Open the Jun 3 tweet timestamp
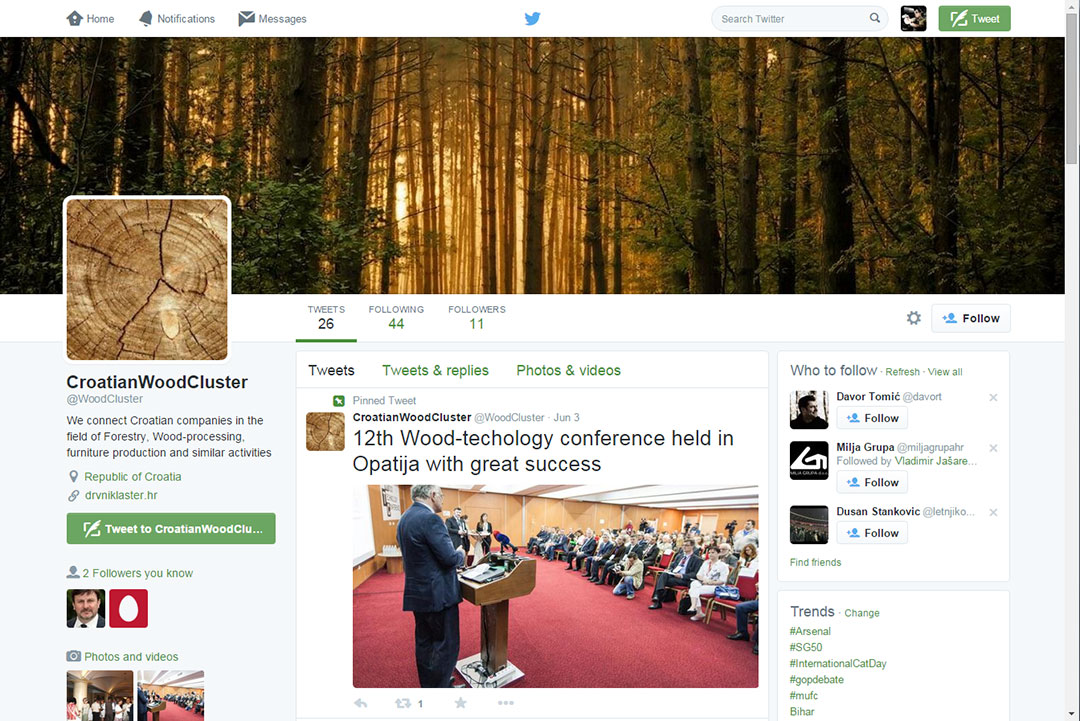1080x721 pixels. (566, 417)
